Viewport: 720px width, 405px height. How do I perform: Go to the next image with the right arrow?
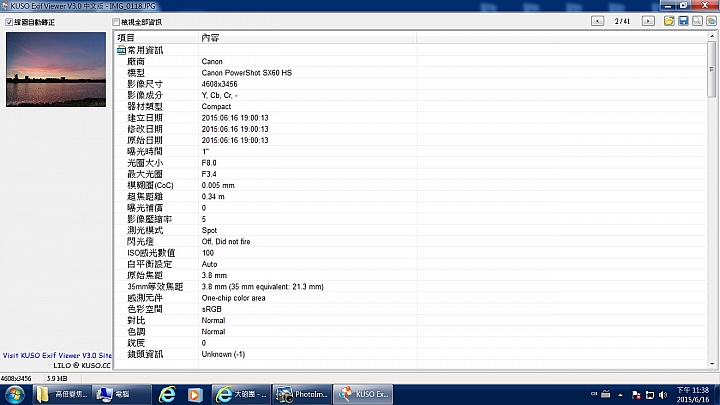(648, 21)
